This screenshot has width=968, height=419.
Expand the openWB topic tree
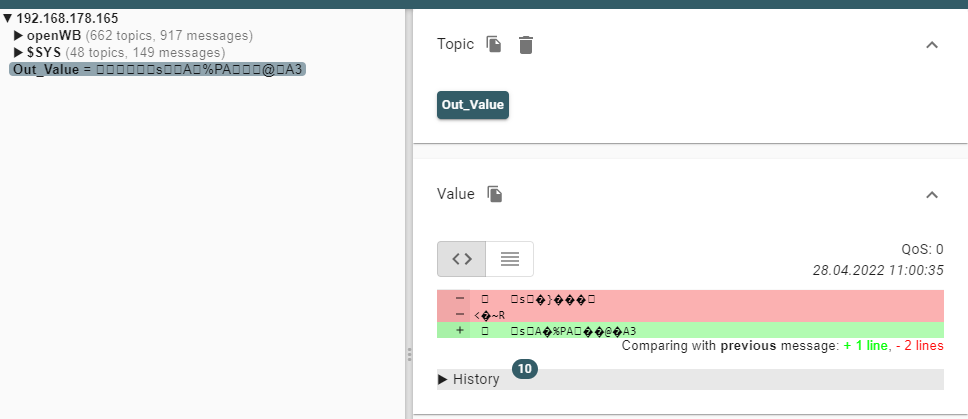[18, 36]
